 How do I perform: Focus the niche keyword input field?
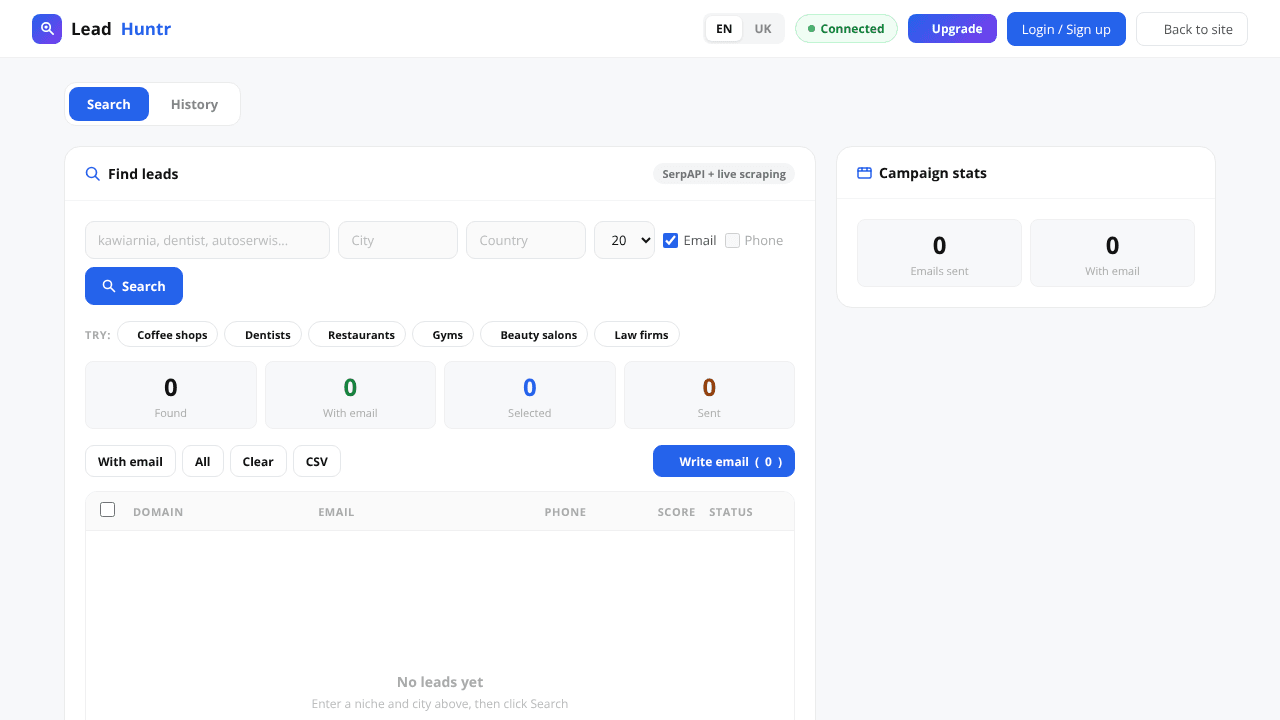(x=207, y=240)
